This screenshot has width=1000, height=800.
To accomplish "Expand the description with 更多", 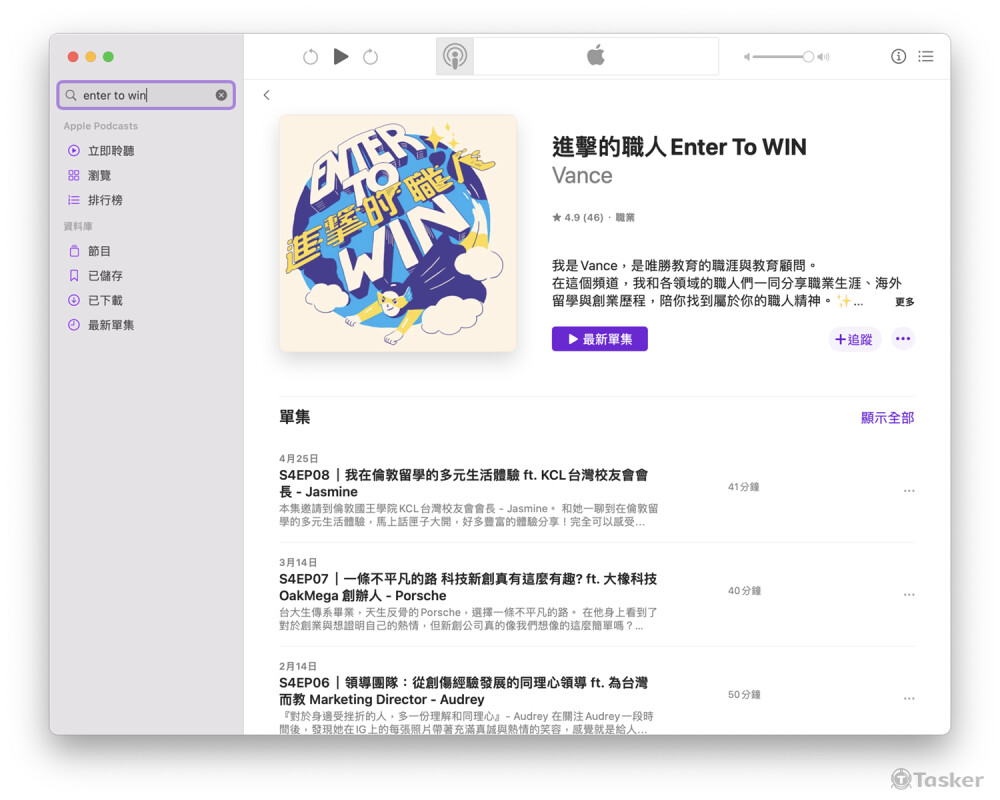I will coord(904,302).
